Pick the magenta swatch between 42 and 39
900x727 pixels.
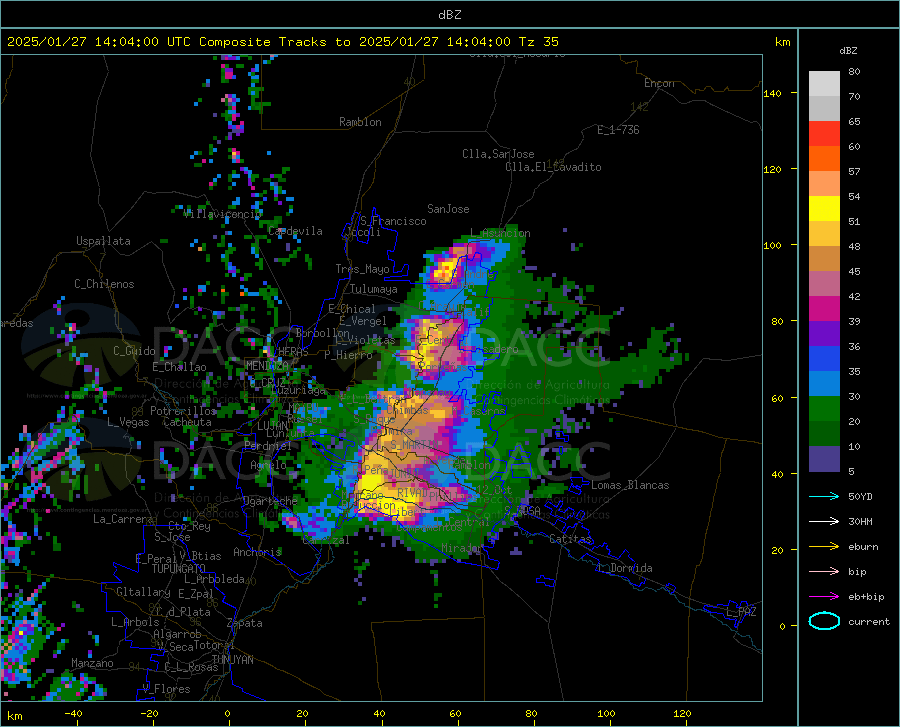pyautogui.click(x=824, y=309)
